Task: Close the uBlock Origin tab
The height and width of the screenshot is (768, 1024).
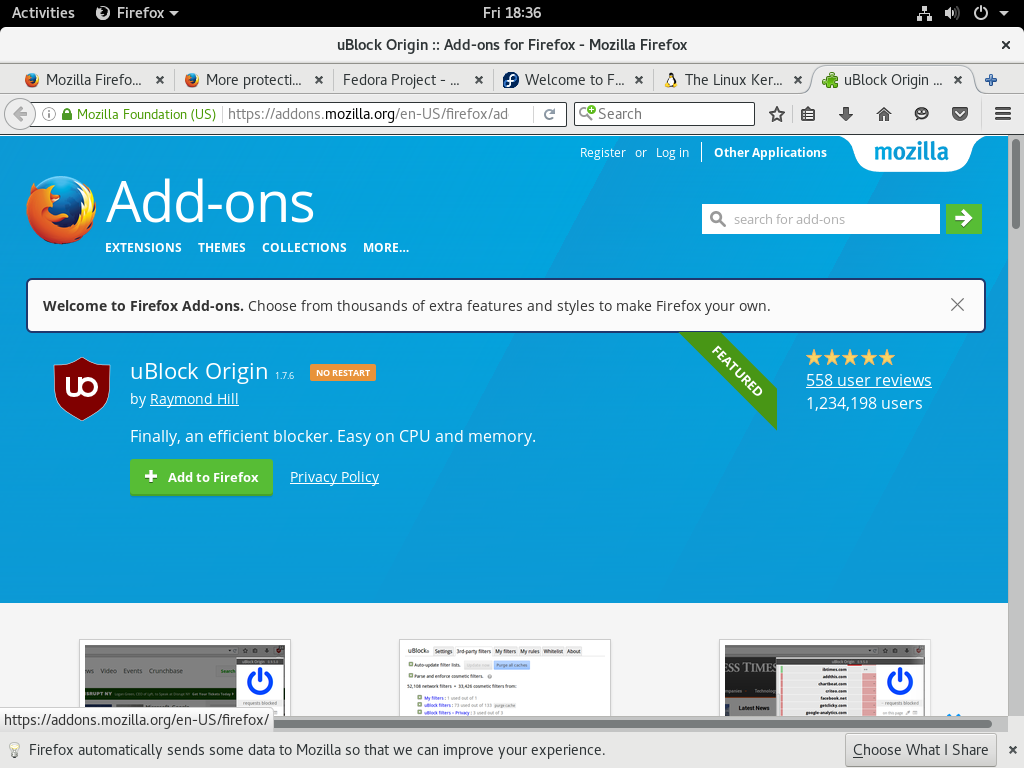Action: click(x=957, y=80)
